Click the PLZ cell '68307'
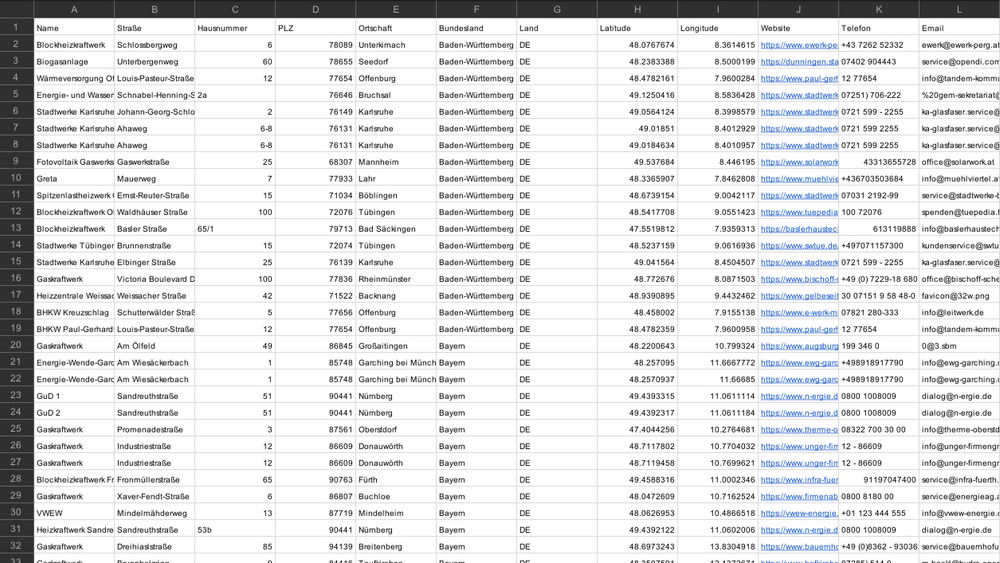The height and width of the screenshot is (563, 1000). click(316, 162)
